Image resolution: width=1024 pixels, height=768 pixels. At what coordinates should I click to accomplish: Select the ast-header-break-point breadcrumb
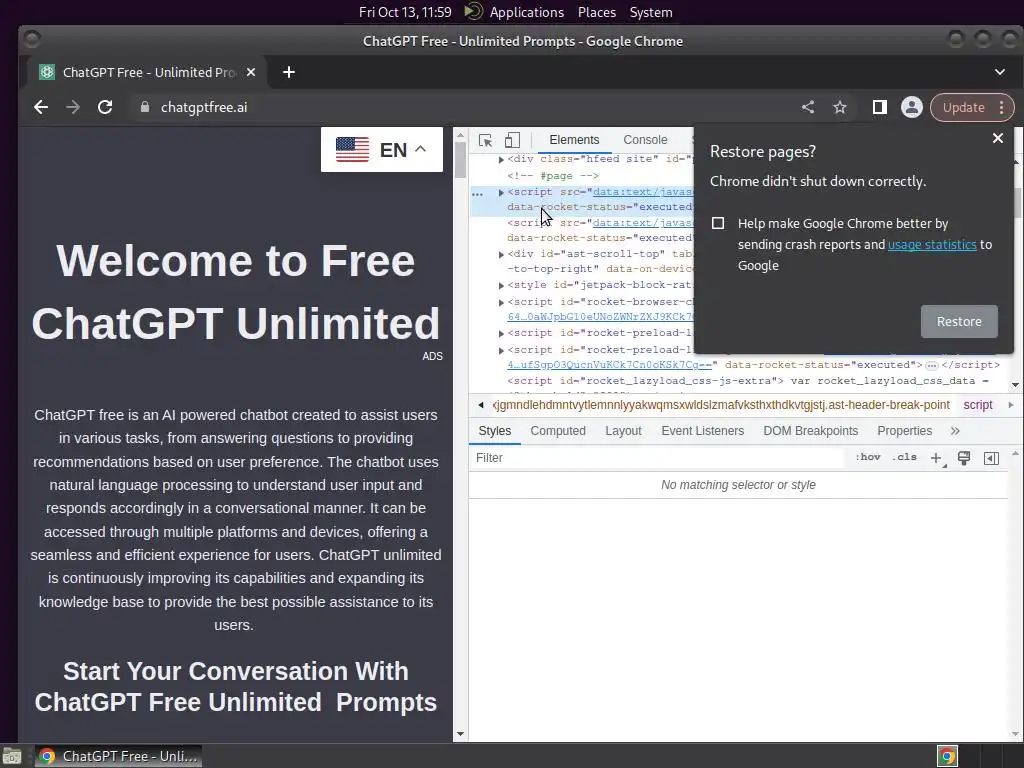(721, 405)
